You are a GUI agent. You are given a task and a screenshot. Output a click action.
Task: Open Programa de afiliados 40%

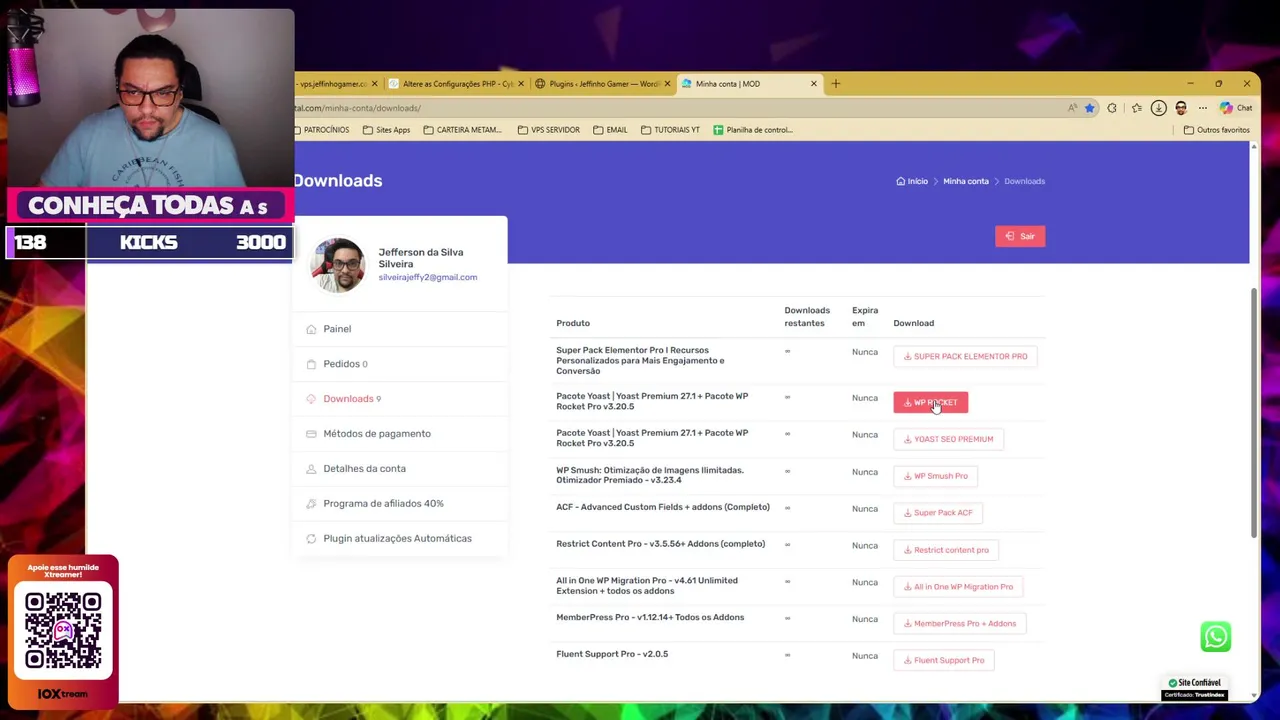tap(383, 504)
